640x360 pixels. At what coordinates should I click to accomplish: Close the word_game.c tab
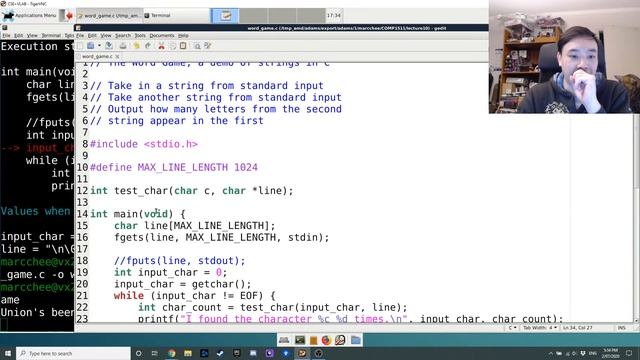tap(118, 56)
